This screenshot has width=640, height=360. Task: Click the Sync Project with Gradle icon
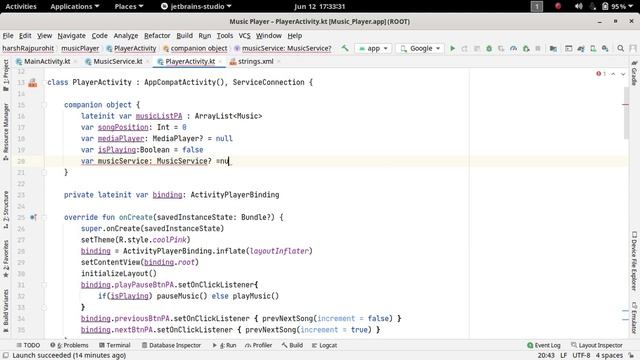(x=581, y=48)
